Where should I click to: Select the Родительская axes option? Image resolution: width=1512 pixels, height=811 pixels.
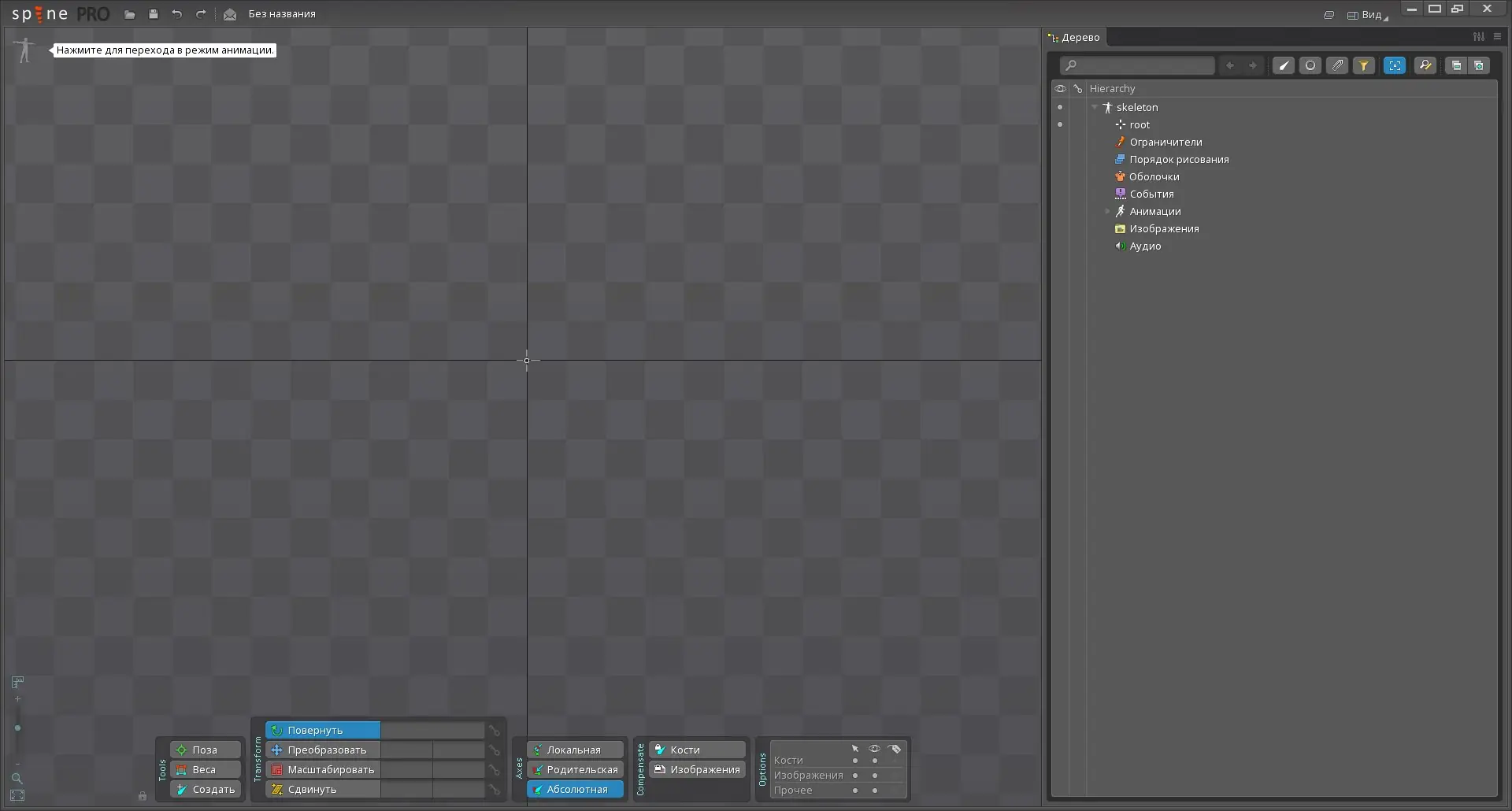pyautogui.click(x=576, y=769)
